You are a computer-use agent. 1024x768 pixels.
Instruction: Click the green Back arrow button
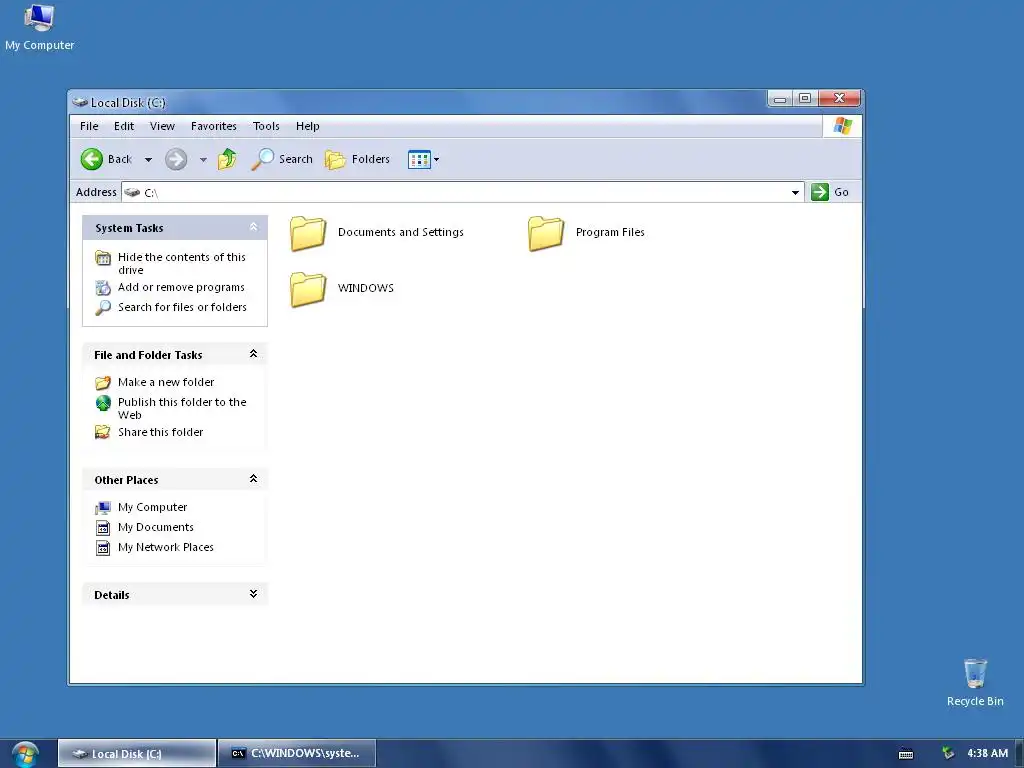[92, 159]
